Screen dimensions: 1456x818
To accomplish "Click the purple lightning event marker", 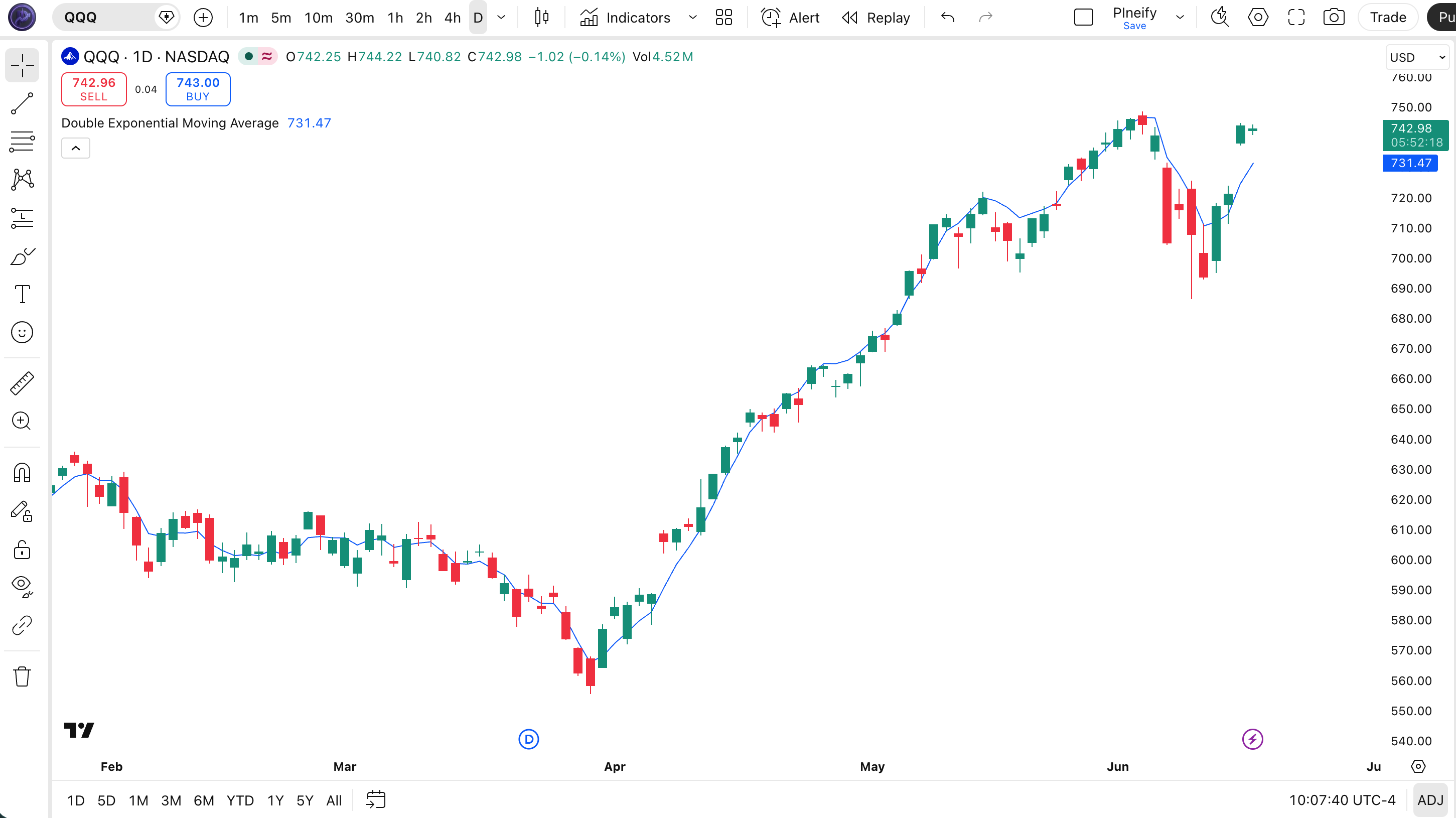I will 1252,739.
